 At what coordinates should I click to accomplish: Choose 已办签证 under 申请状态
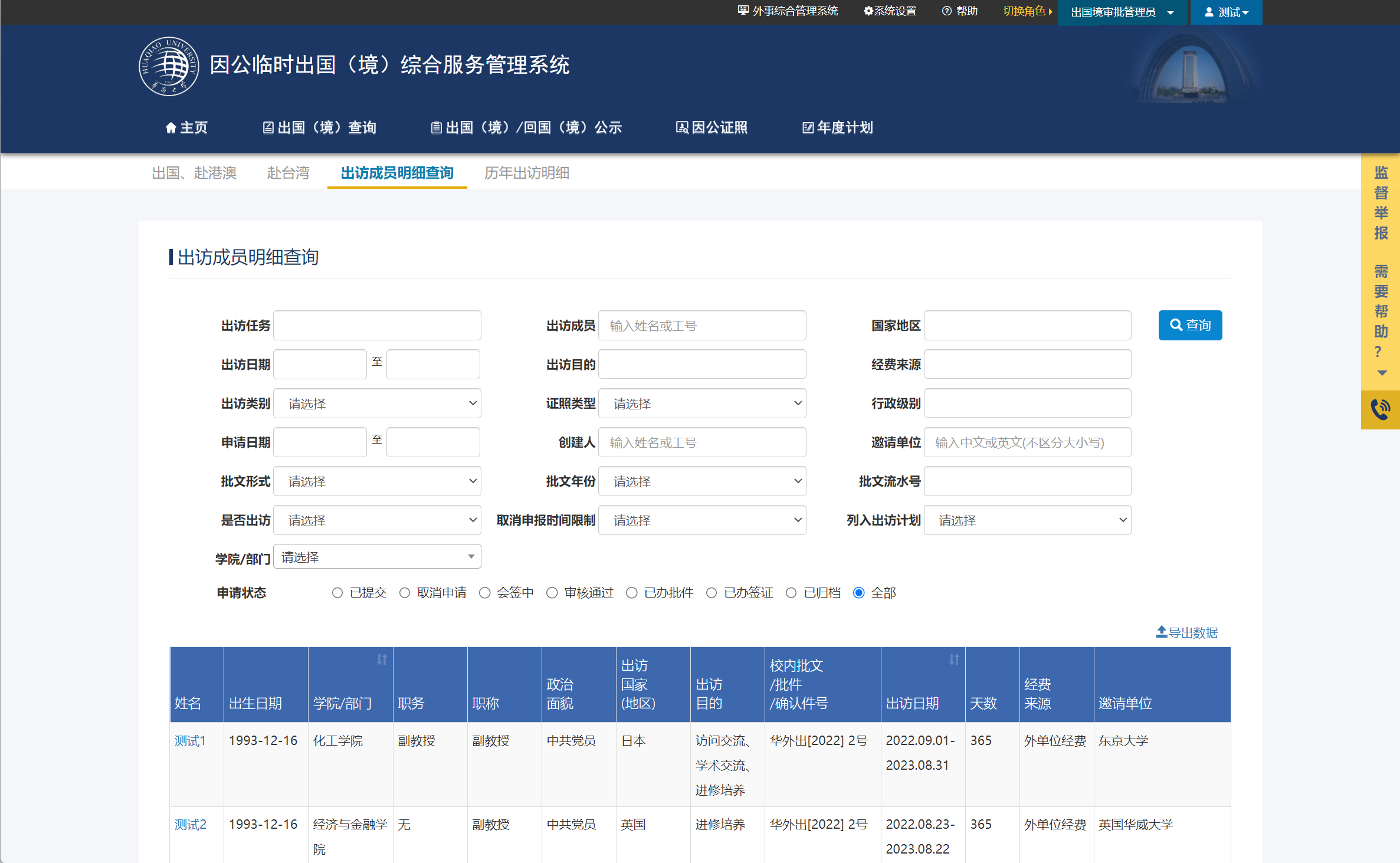pyautogui.click(x=712, y=593)
